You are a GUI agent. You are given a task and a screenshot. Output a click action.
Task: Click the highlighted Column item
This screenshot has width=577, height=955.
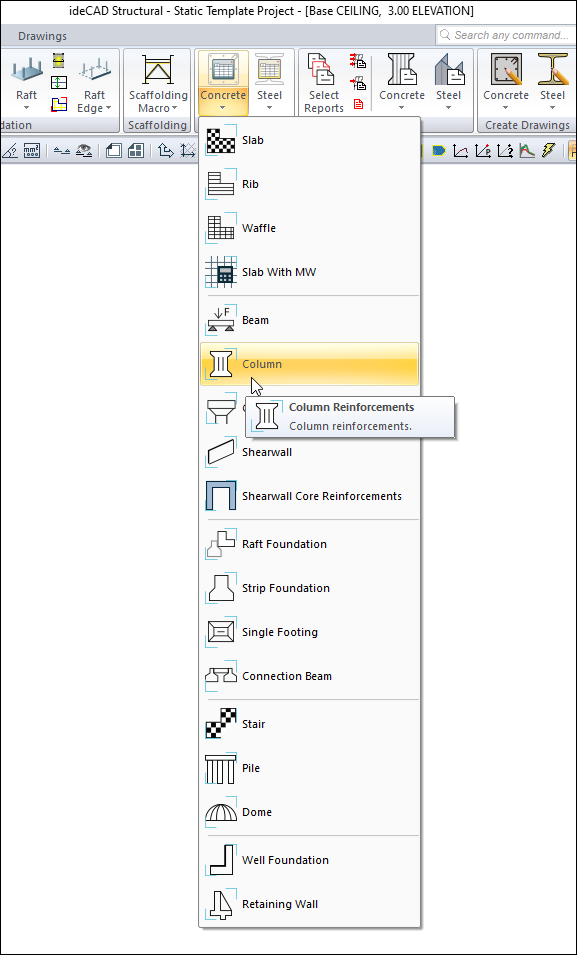pyautogui.click(x=310, y=364)
